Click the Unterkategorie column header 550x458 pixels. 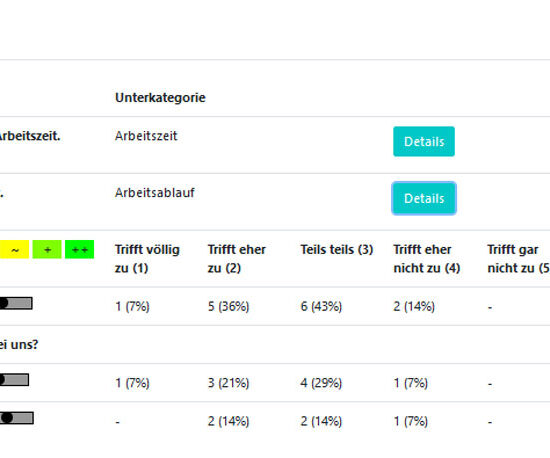click(160, 97)
